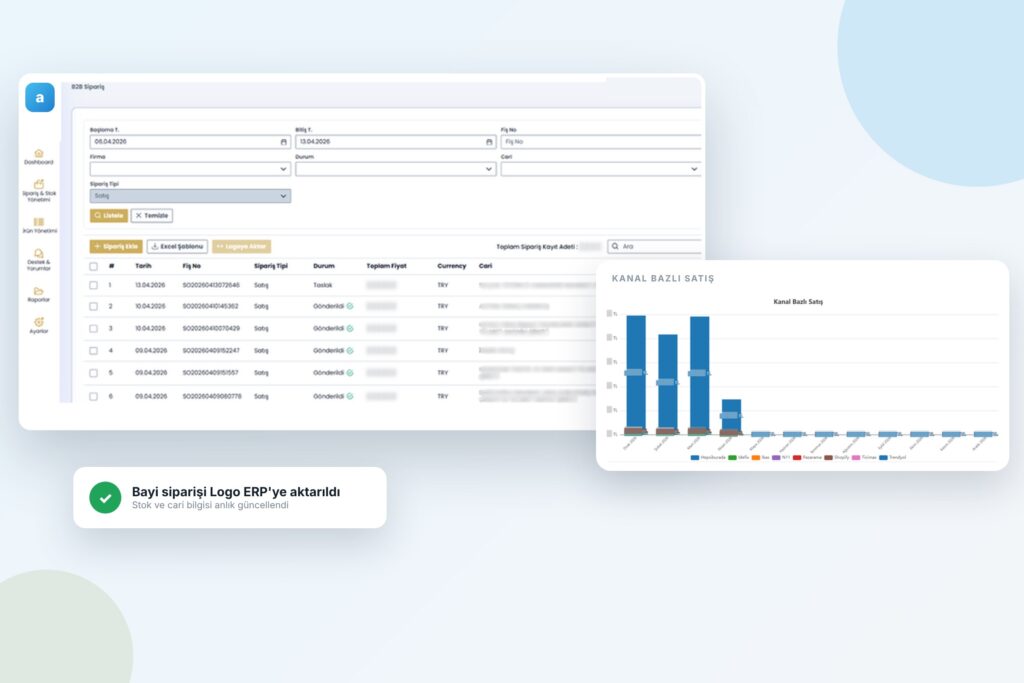The image size is (1024, 683).
Task: Click the Toplam Fiyat column header
Action: (386, 266)
